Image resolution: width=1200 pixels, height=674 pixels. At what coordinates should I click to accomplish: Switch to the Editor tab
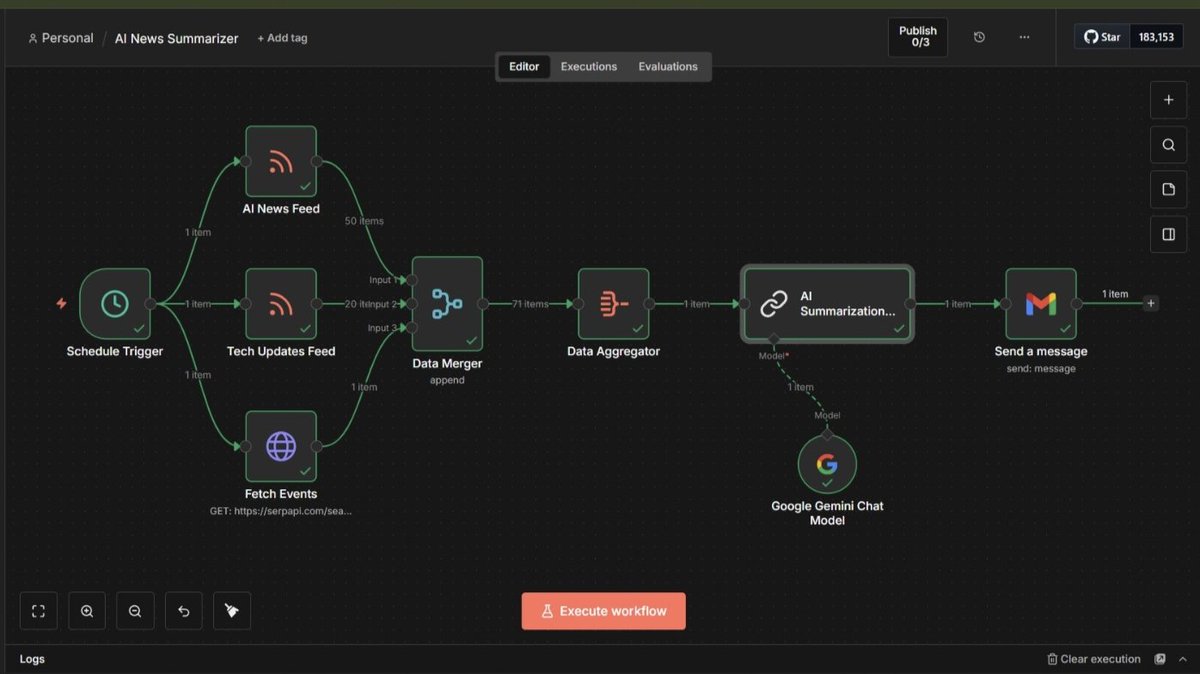coord(524,67)
